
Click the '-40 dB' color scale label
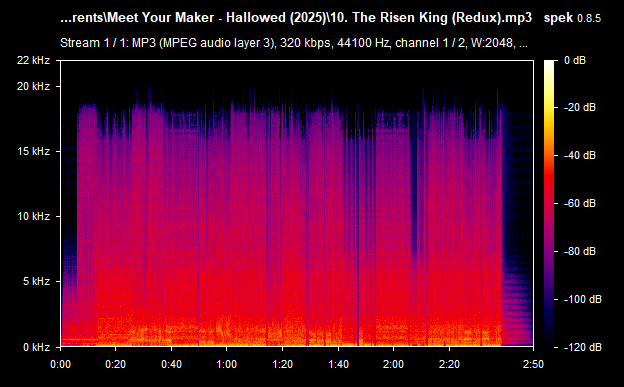coord(580,155)
